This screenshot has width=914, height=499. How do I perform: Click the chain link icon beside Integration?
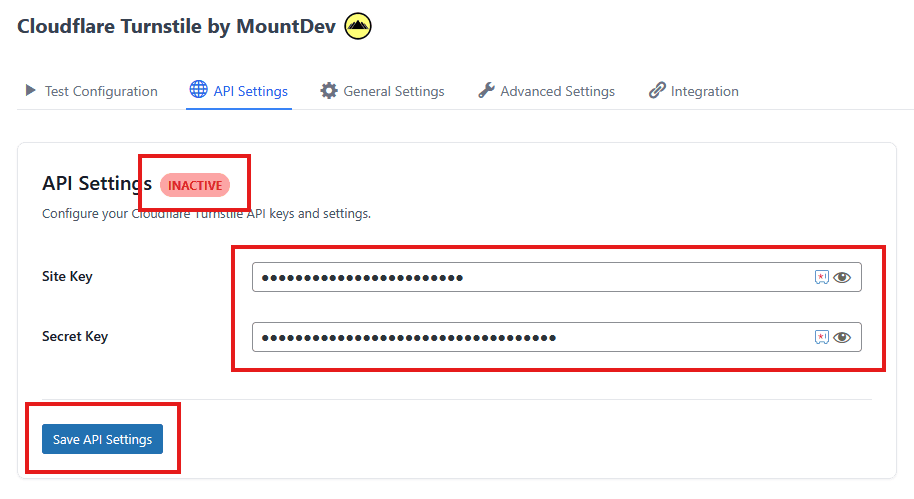[657, 90]
